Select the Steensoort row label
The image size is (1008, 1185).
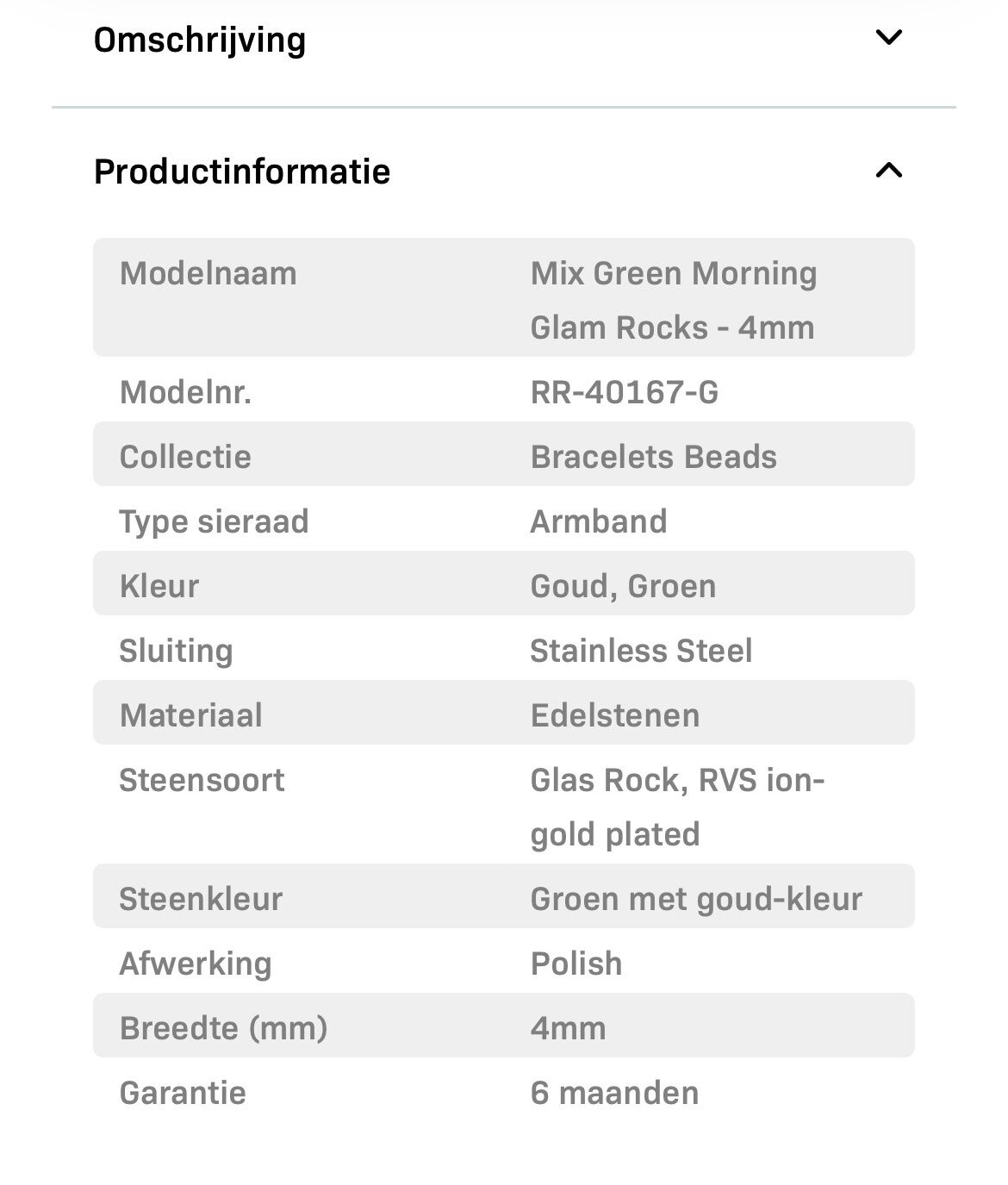tap(202, 780)
